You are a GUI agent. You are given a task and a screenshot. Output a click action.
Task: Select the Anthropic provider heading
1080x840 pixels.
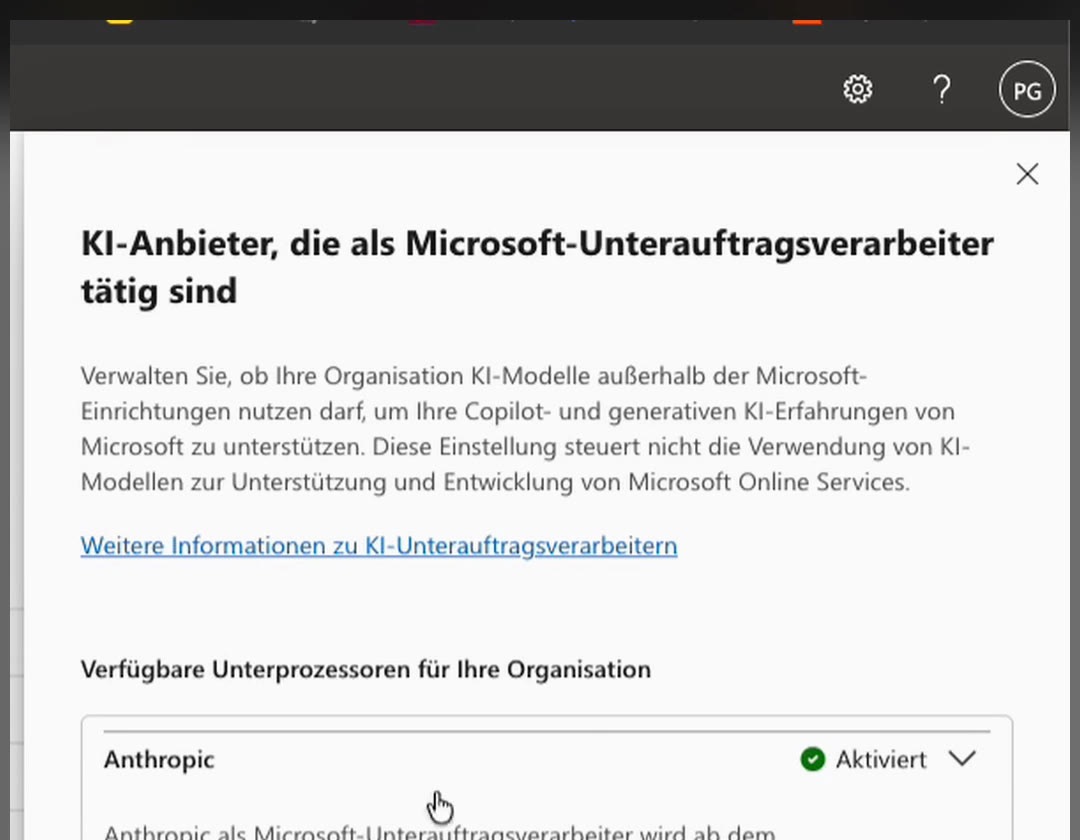(159, 760)
